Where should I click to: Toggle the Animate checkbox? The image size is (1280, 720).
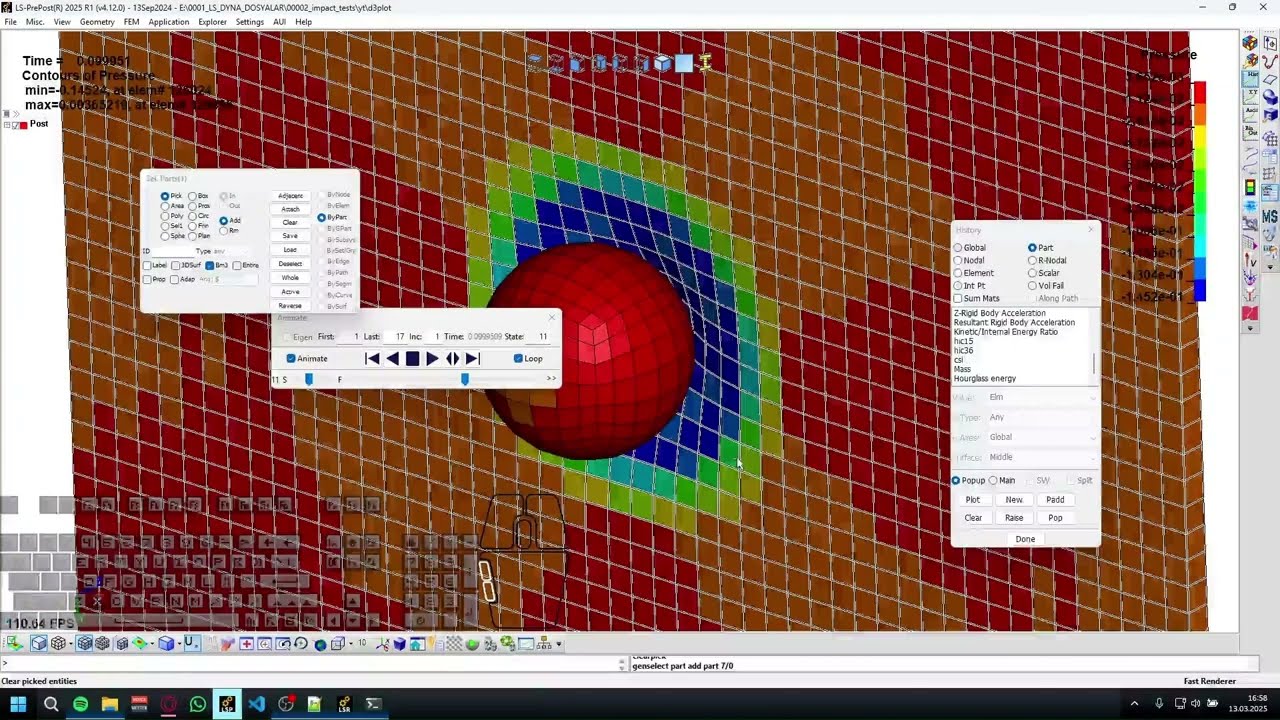click(291, 358)
